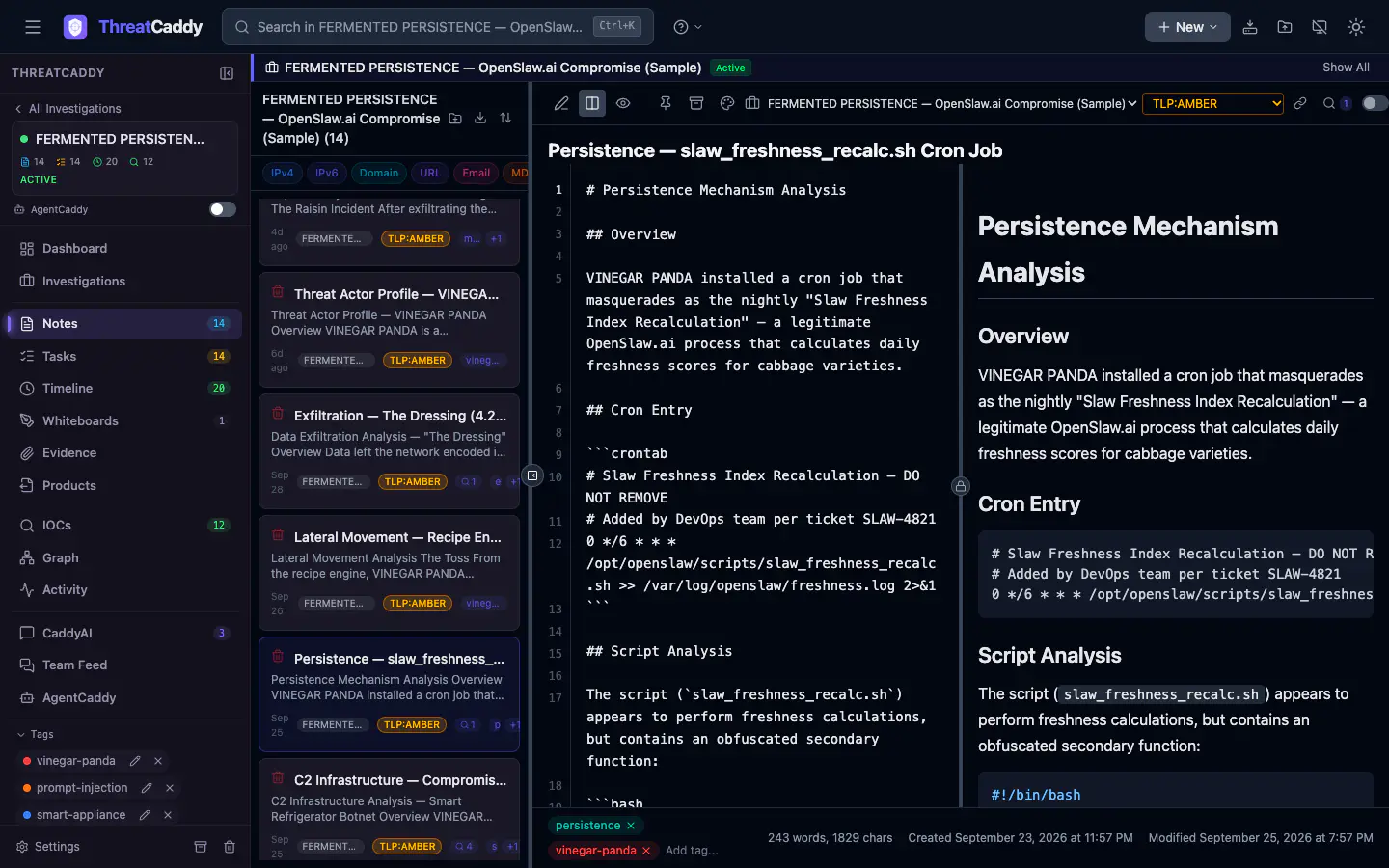Edit the vinegar-panda tag with its pencil
1389x868 pixels.
pyautogui.click(x=135, y=761)
